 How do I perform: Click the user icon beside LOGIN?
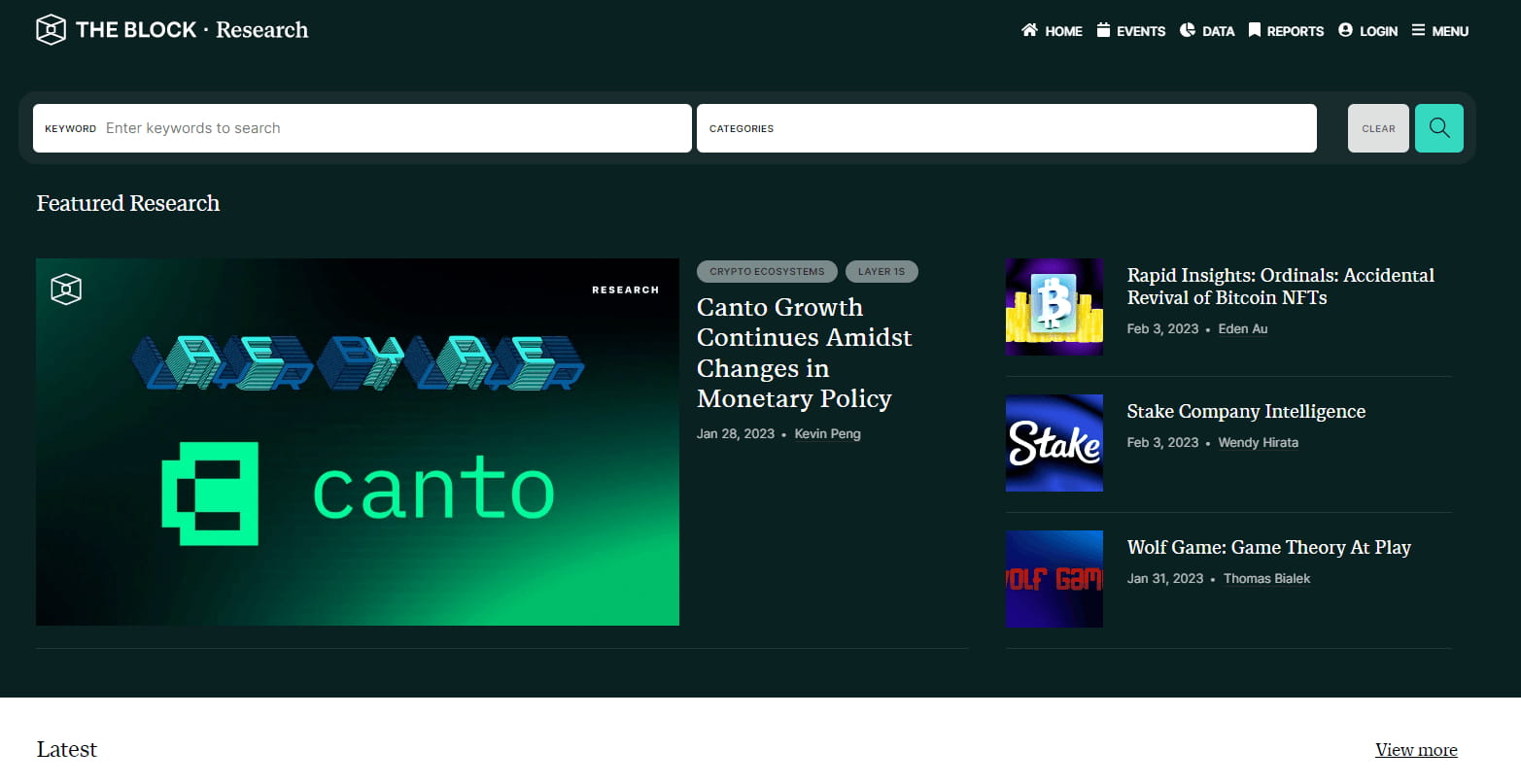tap(1345, 30)
